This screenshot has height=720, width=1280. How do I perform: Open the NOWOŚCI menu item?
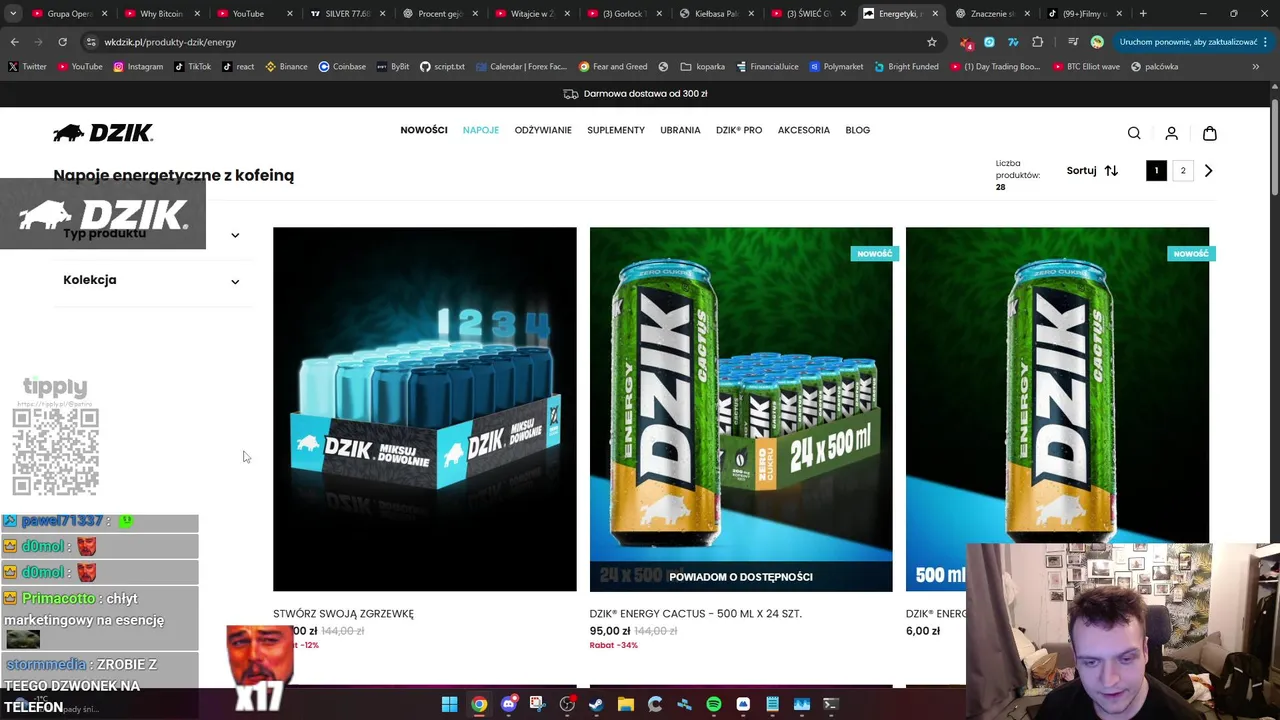click(424, 130)
